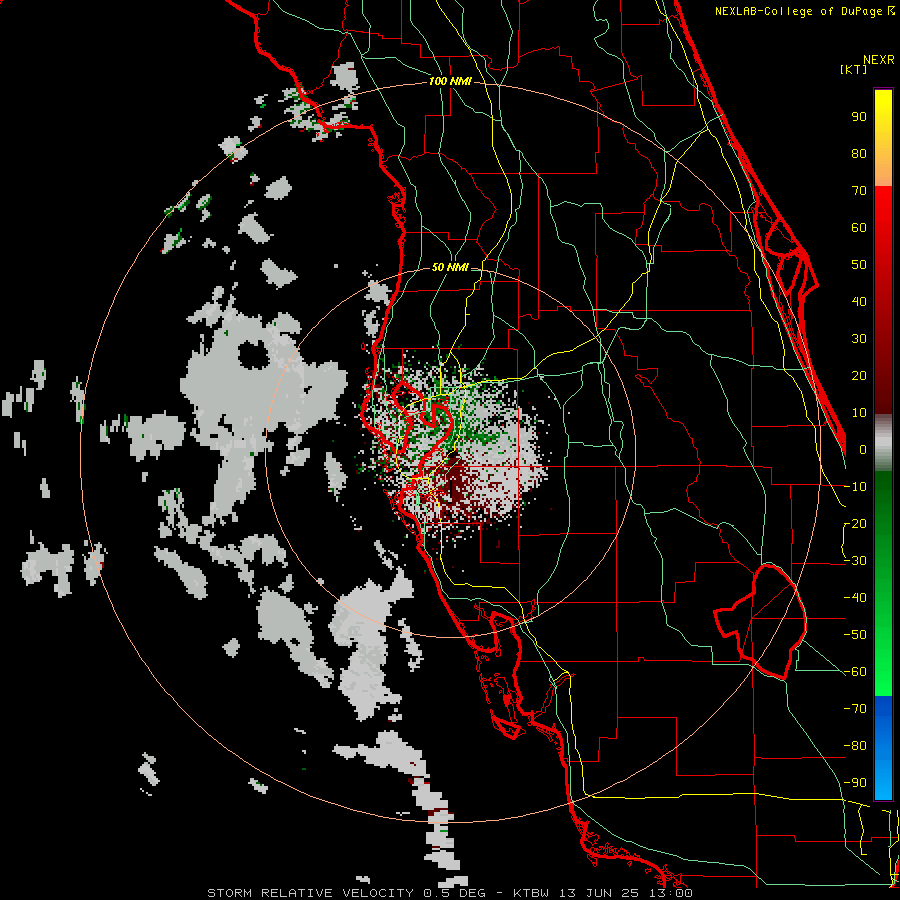Click the positive 80 scale value
Screen dimensions: 900x900
859,154
